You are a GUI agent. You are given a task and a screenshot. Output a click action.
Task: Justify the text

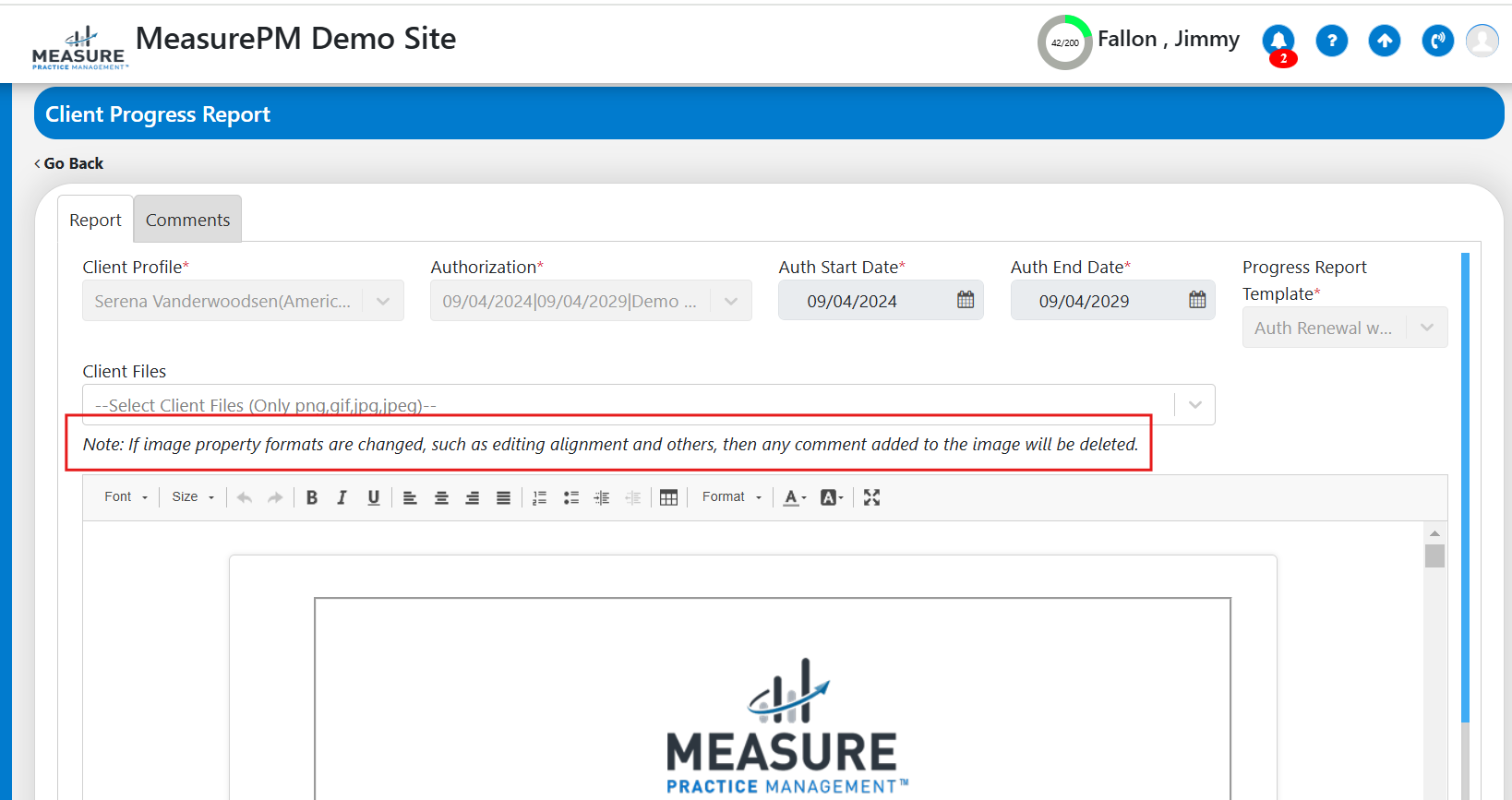tap(503, 497)
